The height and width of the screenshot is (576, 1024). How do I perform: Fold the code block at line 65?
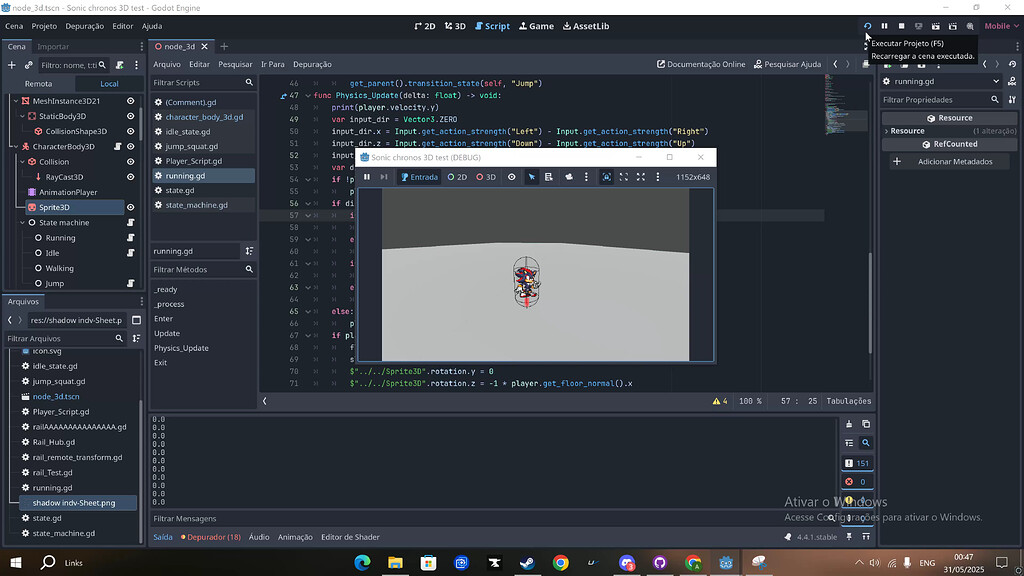tap(308, 312)
